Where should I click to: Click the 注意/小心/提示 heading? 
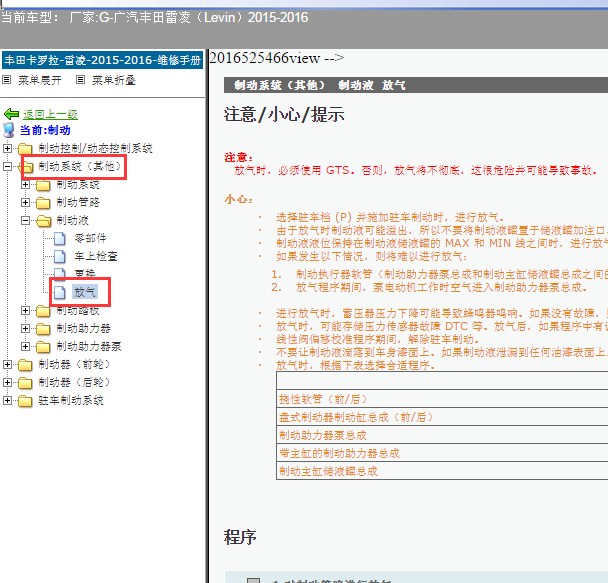click(x=284, y=115)
